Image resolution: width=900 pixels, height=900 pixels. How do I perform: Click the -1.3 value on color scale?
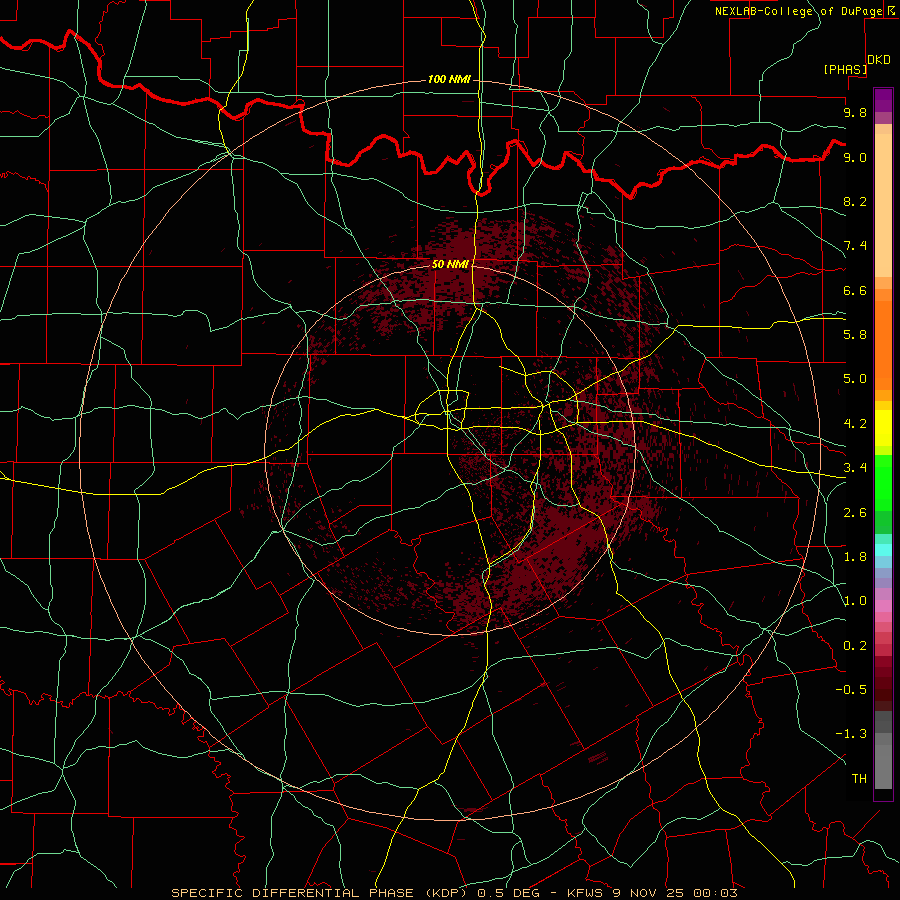(851, 734)
